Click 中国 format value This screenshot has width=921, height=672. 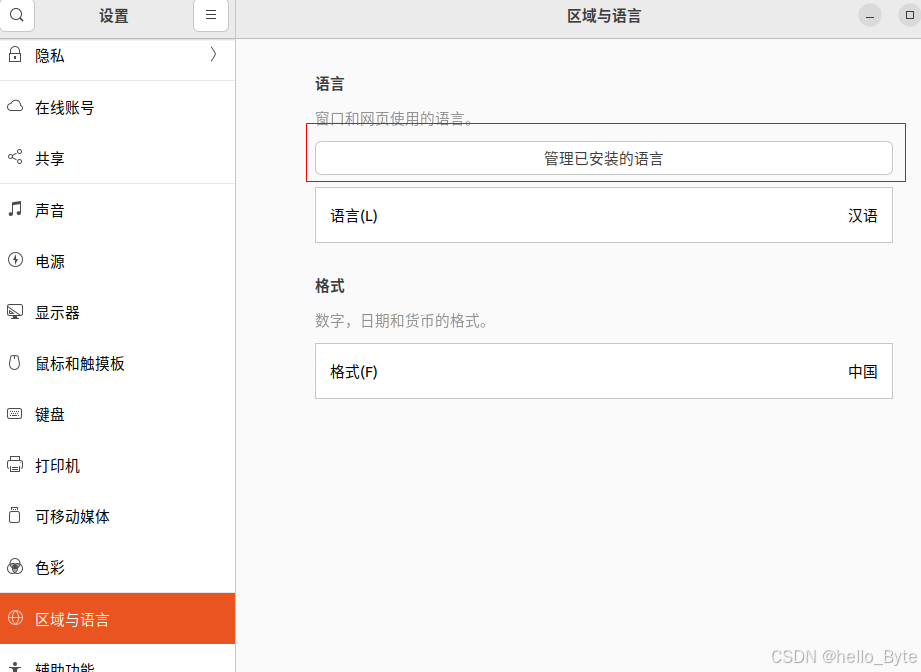coord(862,372)
